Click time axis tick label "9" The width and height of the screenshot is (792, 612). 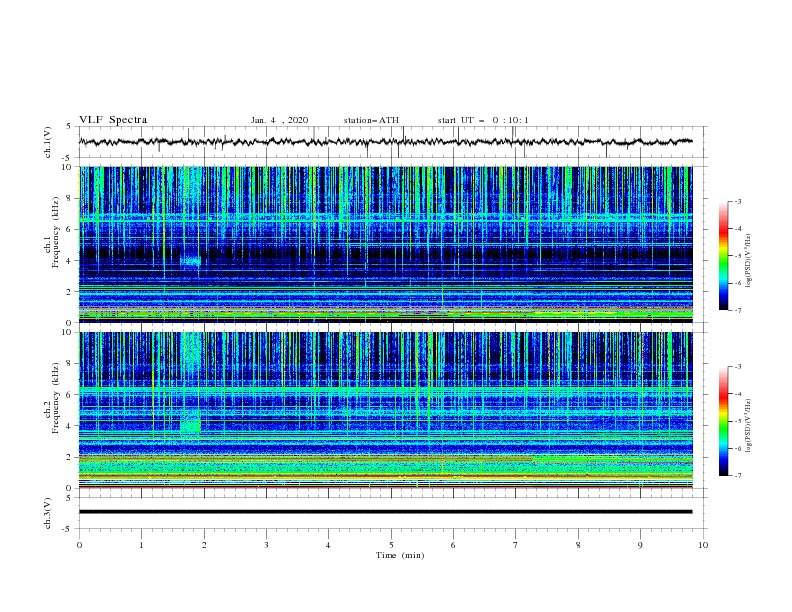pyautogui.click(x=640, y=545)
